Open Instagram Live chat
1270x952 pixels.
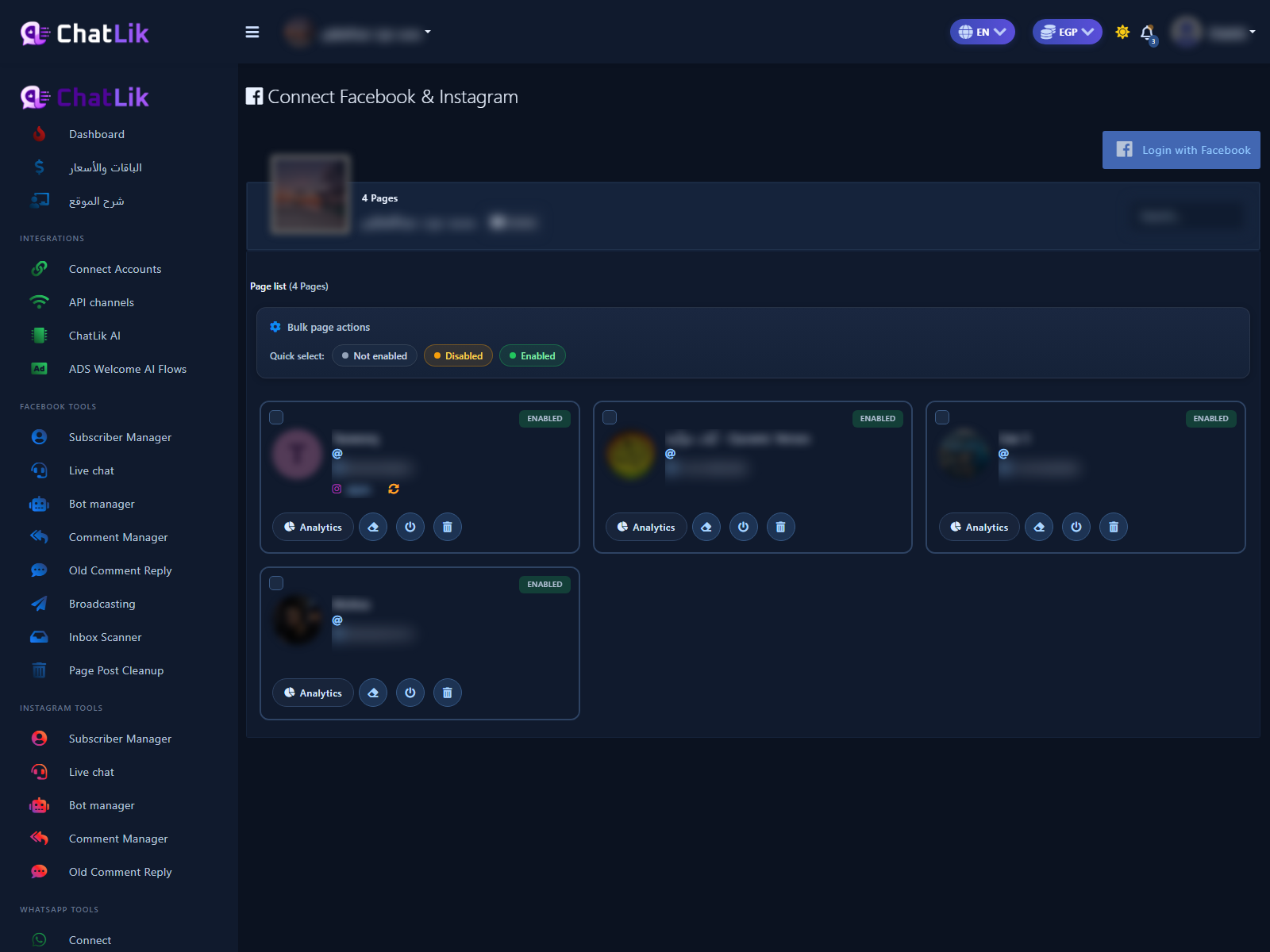[91, 772]
